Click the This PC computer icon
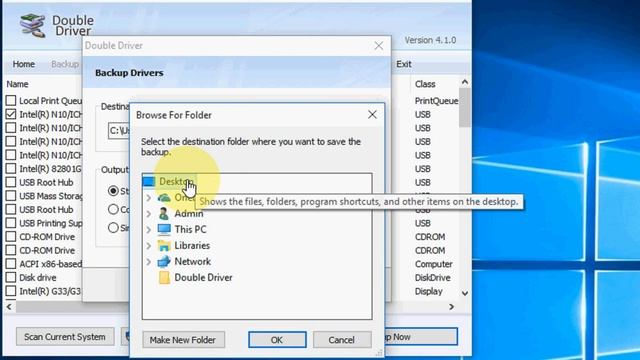The height and width of the screenshot is (360, 640). click(x=164, y=229)
